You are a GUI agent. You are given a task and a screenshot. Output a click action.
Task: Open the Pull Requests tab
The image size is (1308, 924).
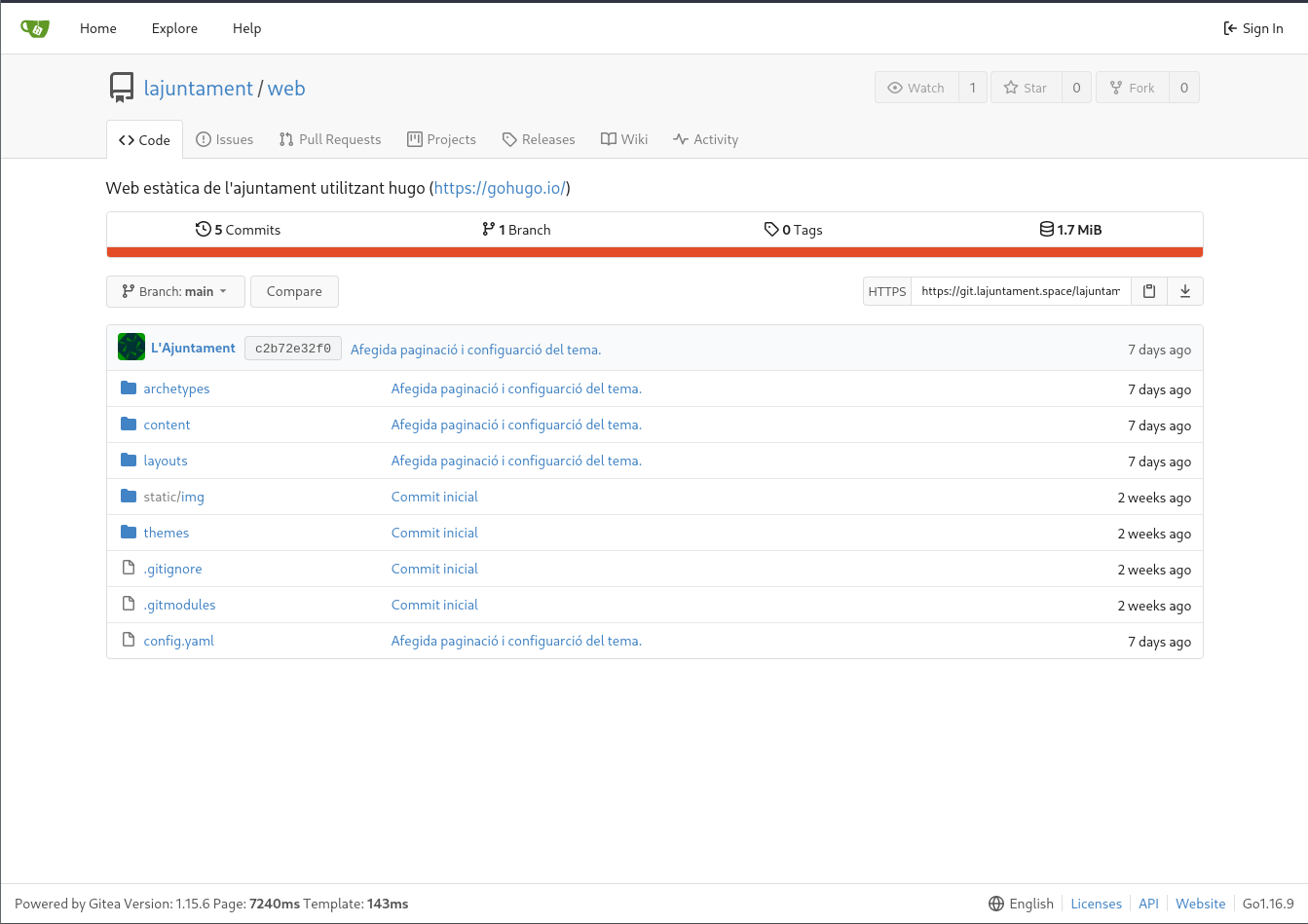(x=329, y=139)
